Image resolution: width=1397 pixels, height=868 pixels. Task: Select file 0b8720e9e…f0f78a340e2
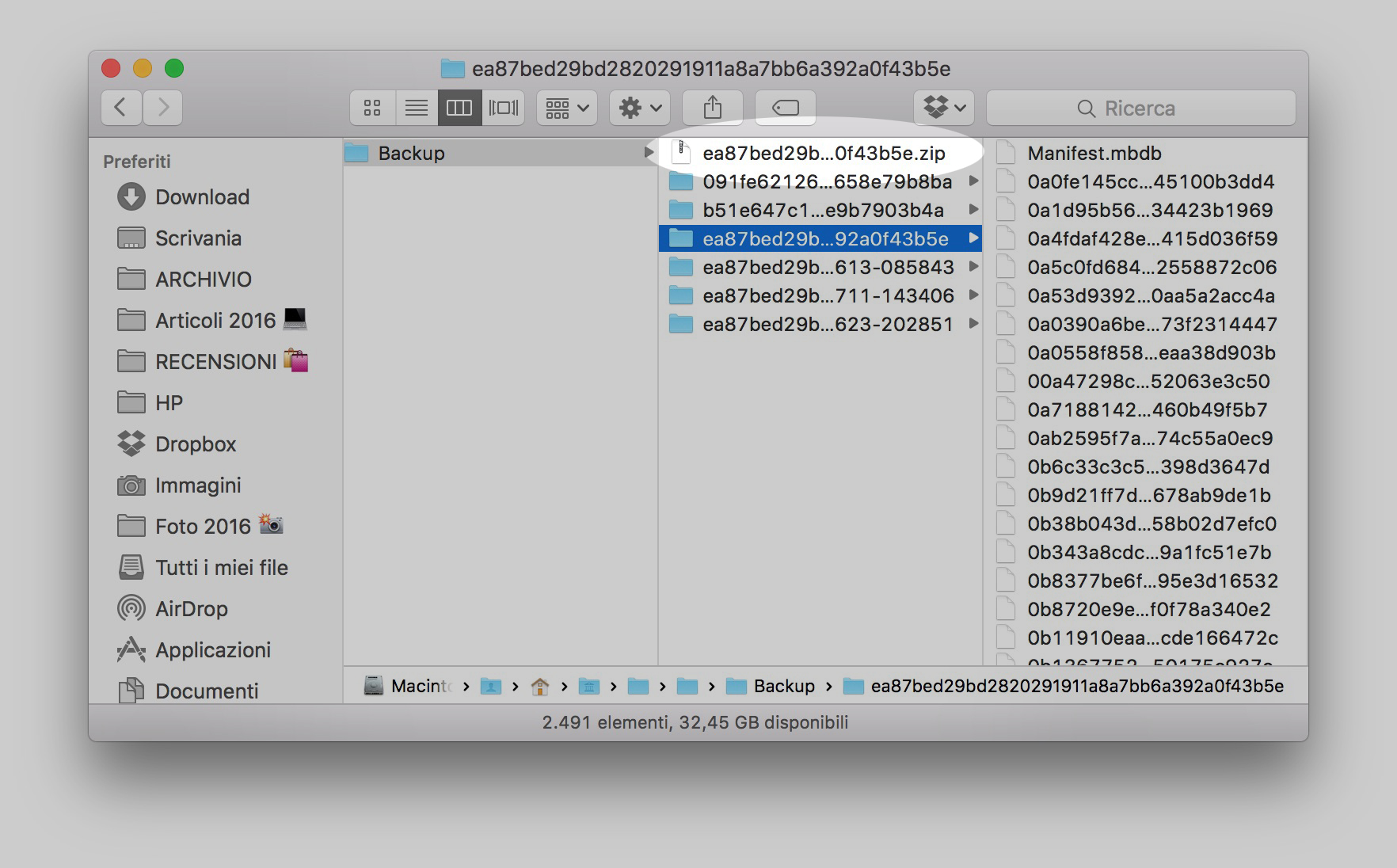coord(1145,609)
